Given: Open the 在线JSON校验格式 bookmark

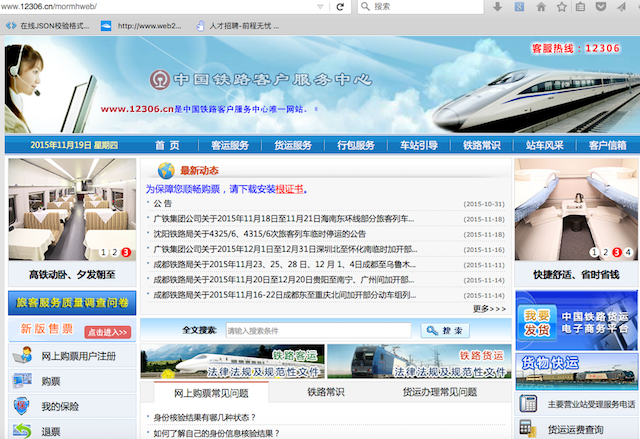Looking at the screenshot, I should point(48,26).
